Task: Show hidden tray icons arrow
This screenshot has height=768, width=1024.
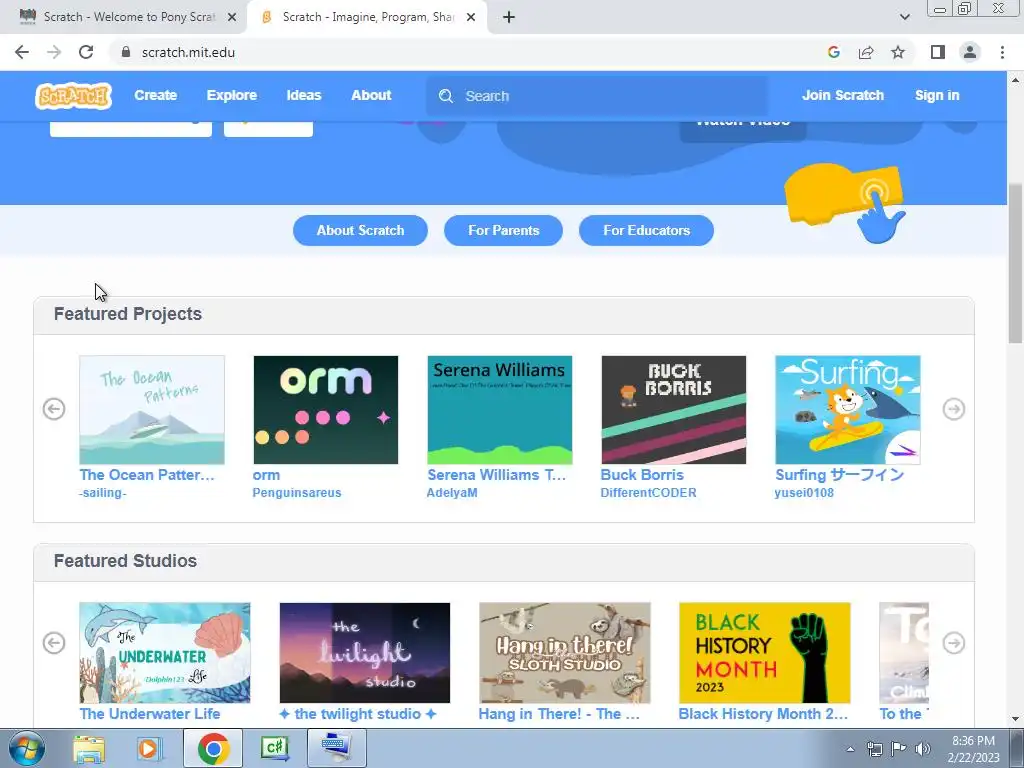Action: [850, 749]
